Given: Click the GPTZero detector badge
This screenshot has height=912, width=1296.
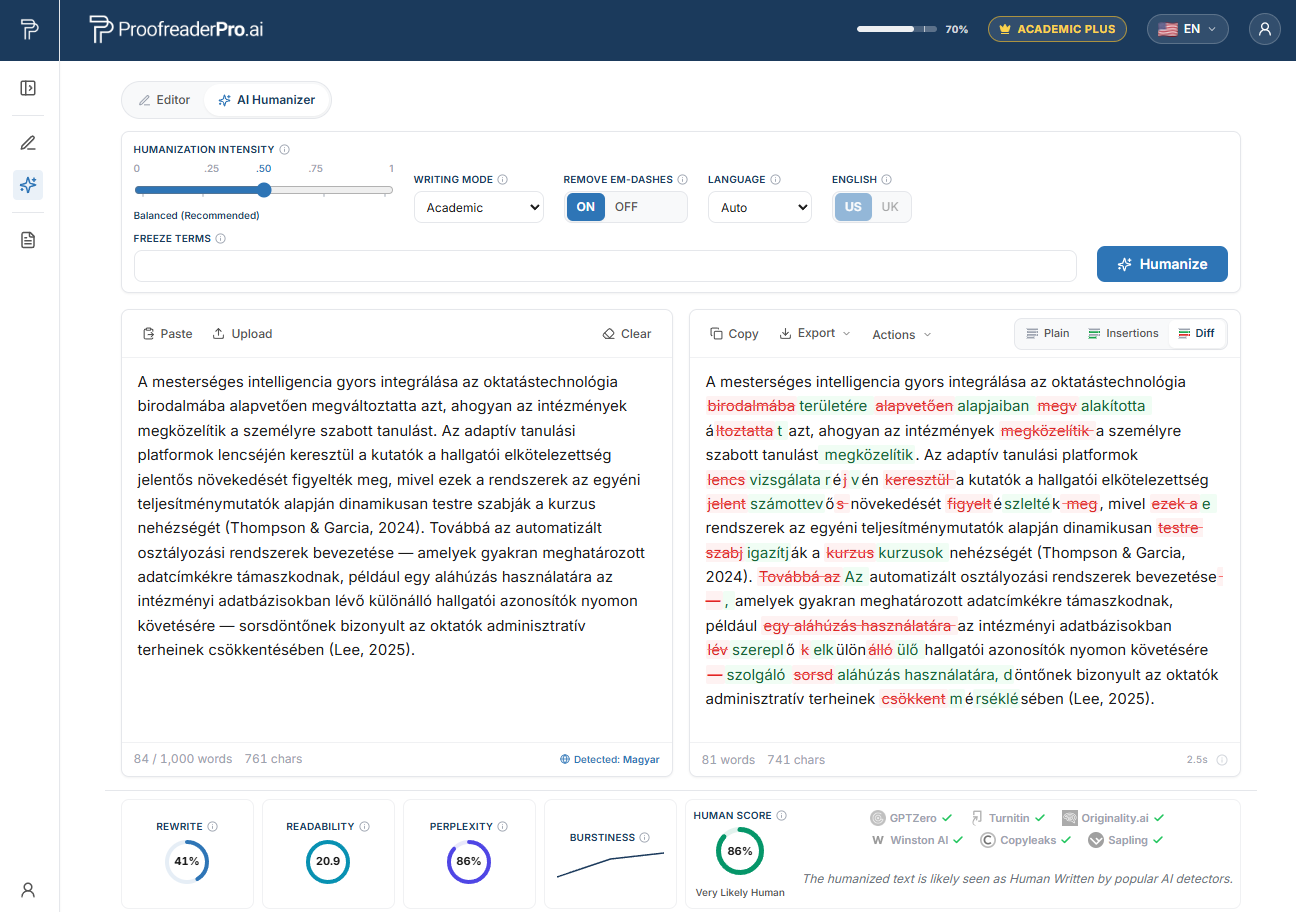Looking at the screenshot, I should (x=911, y=818).
